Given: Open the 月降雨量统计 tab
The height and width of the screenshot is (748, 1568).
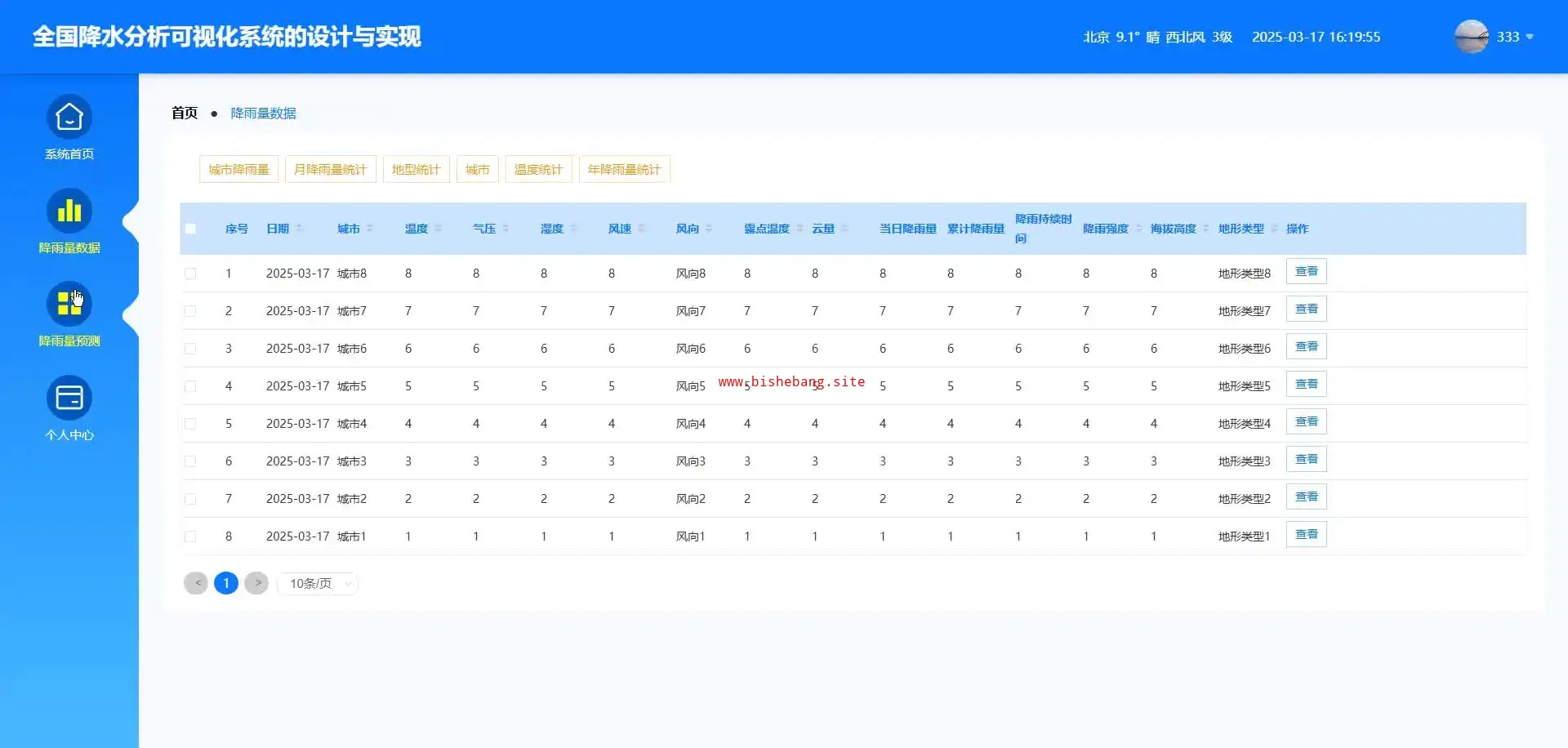Looking at the screenshot, I should (x=330, y=170).
